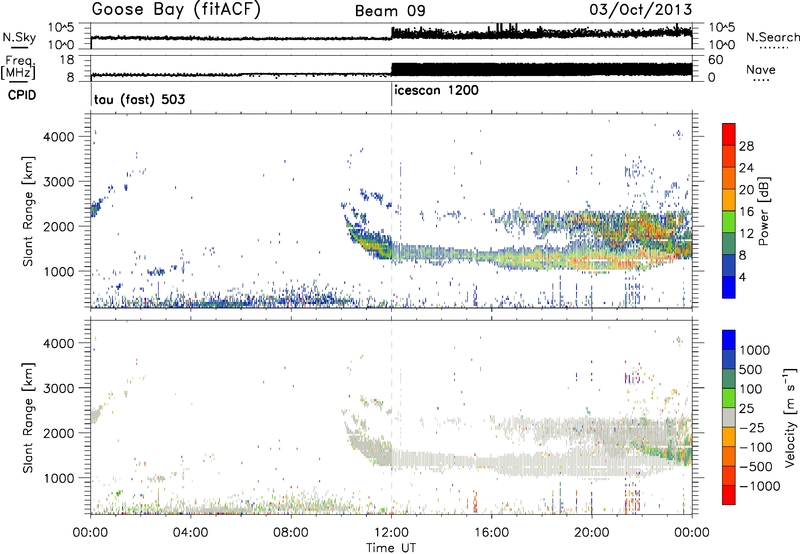Click the velocity panel 'Slant Range [km]' label
This screenshot has height=554, width=800.
coord(28,418)
